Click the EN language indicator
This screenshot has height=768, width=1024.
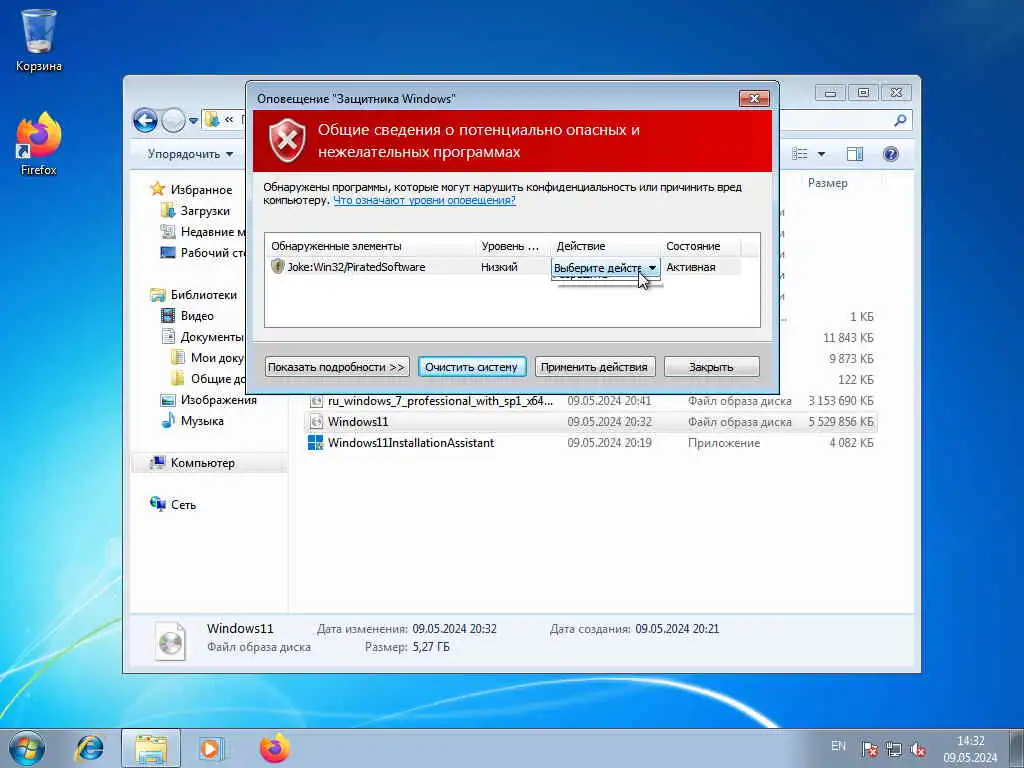[839, 746]
